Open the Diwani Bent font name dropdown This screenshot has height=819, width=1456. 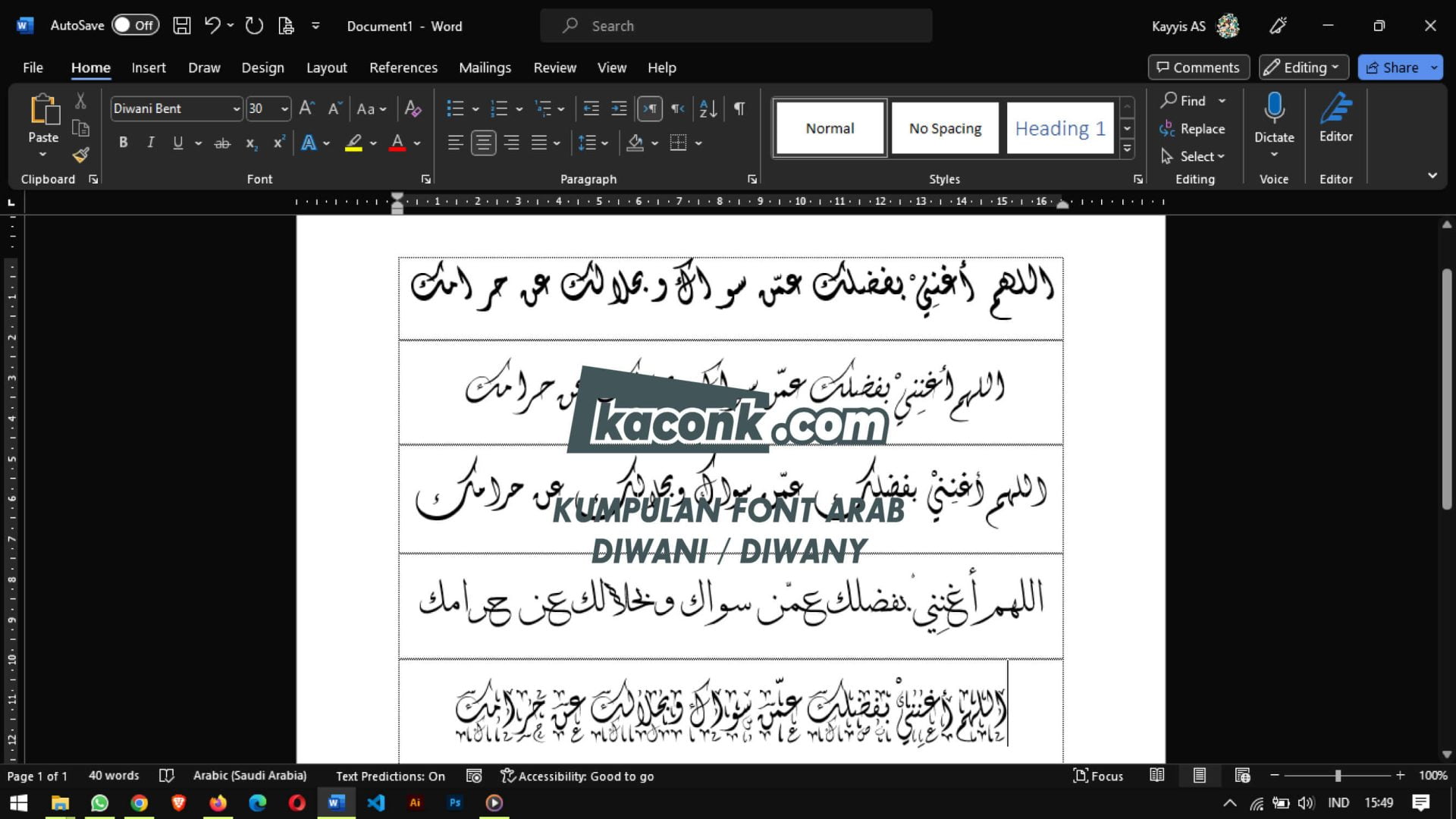click(x=236, y=109)
